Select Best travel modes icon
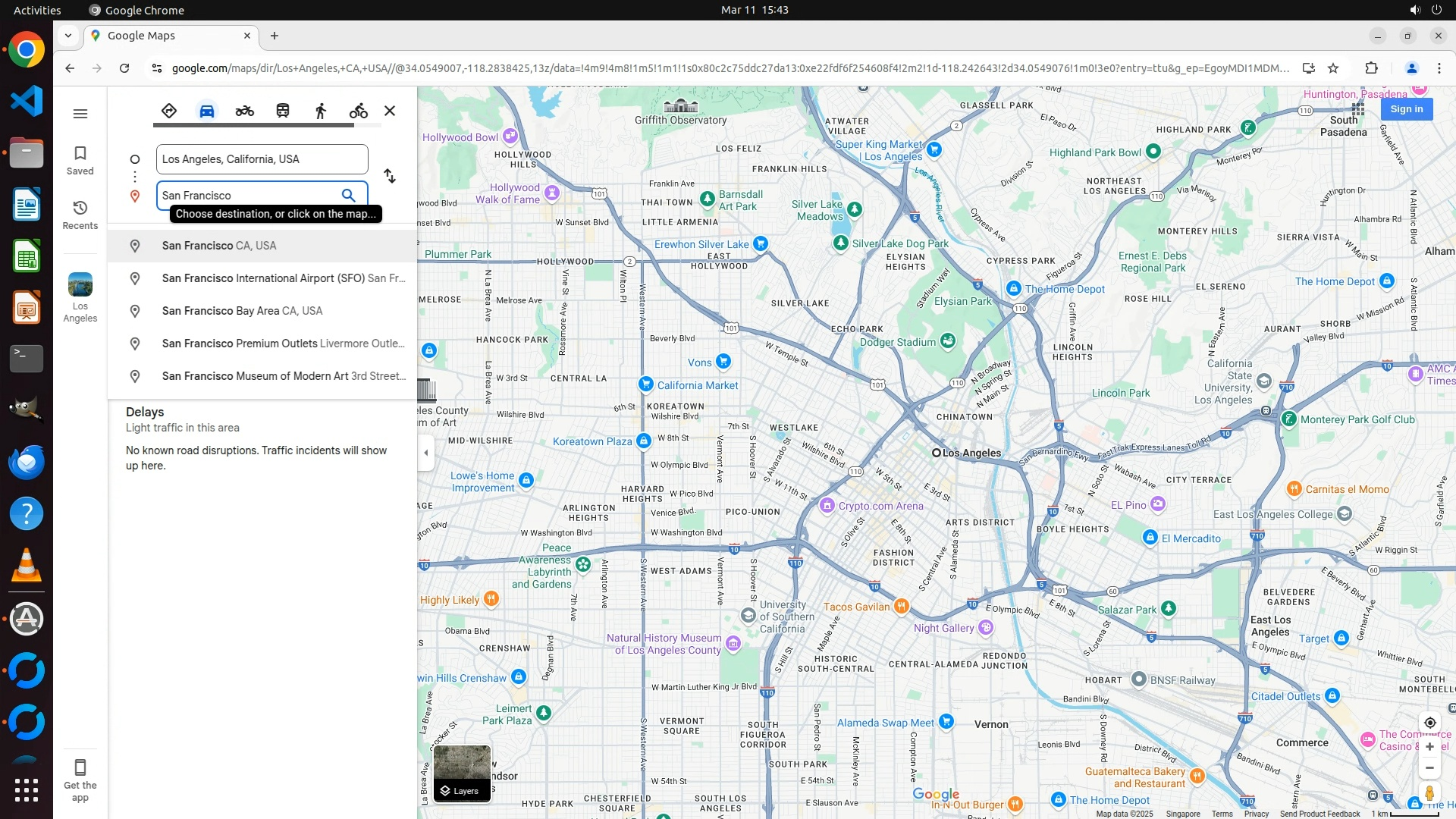Screen dimensions: 1456x819 [169, 111]
